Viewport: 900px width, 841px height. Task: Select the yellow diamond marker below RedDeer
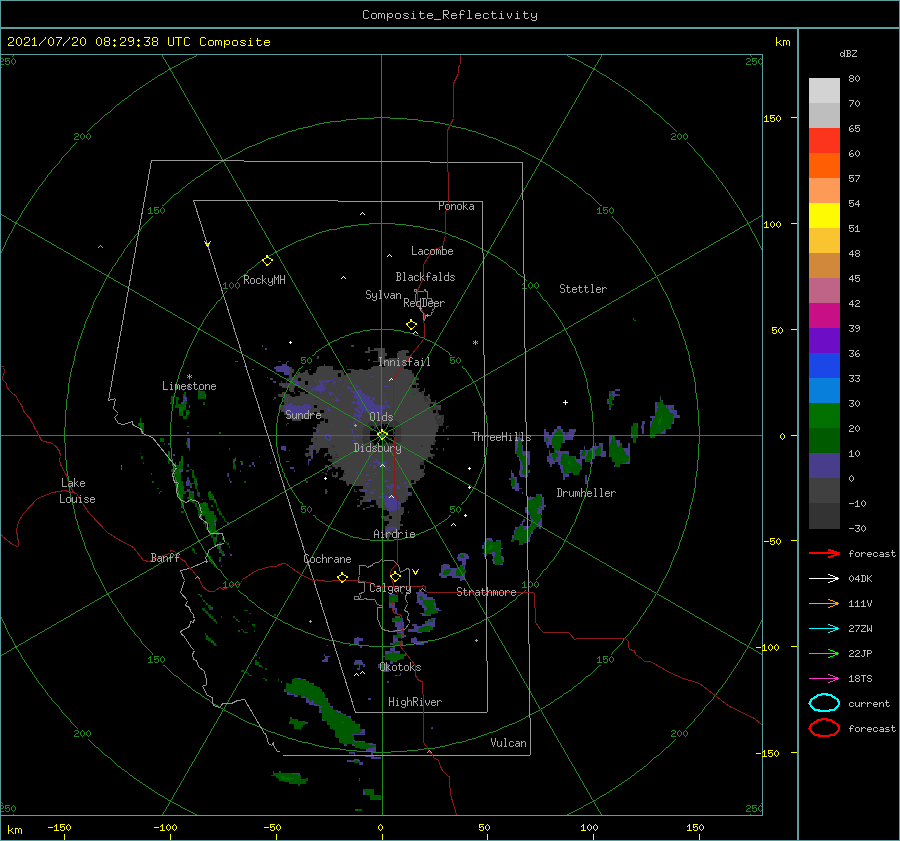[x=412, y=325]
